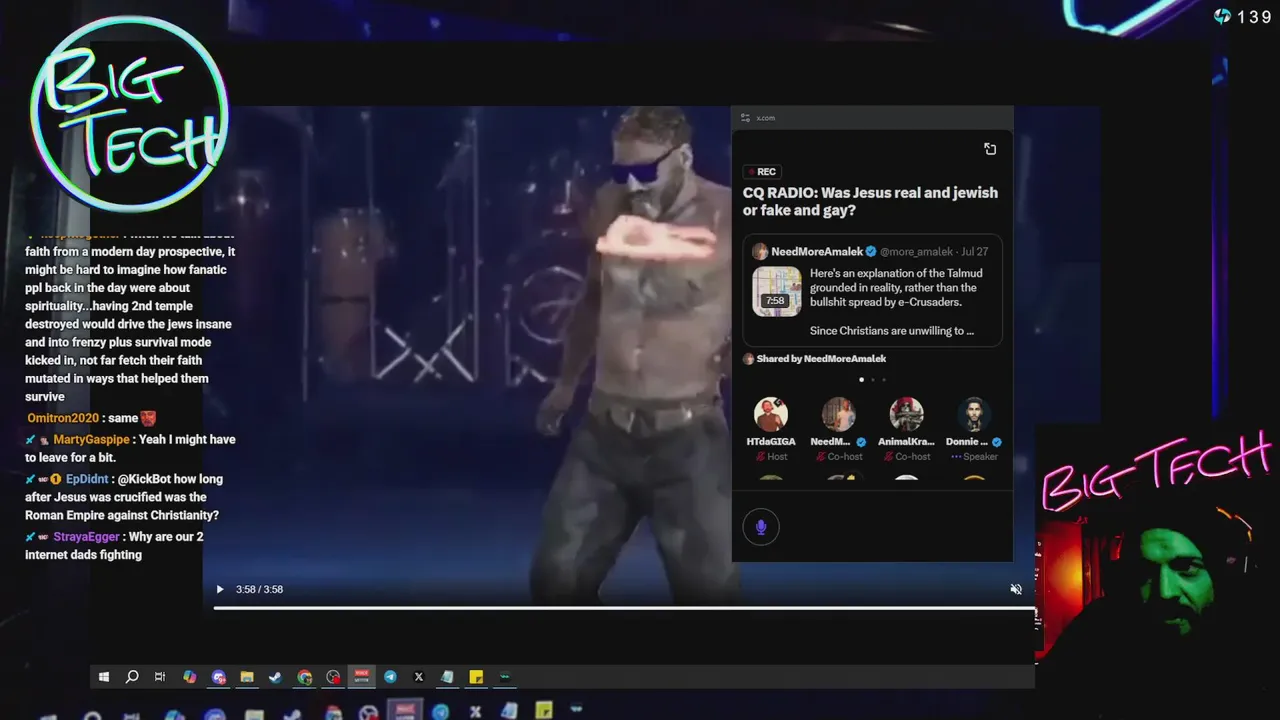Screen dimensions: 1280x720
Task: Select the second carousel dot under shared tweet
Action: tap(872, 380)
